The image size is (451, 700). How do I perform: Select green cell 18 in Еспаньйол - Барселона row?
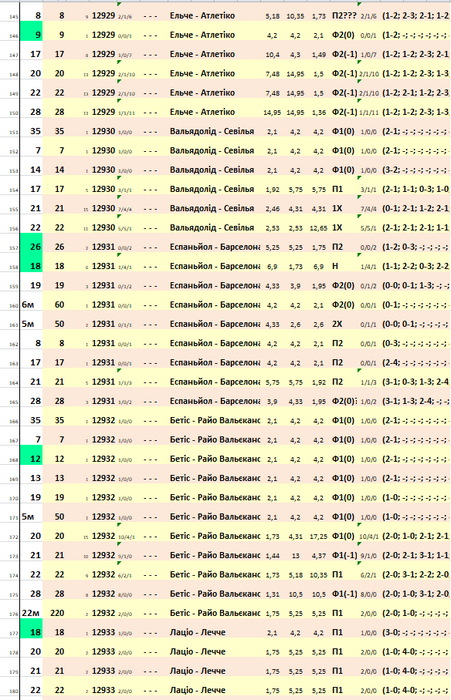31,266
